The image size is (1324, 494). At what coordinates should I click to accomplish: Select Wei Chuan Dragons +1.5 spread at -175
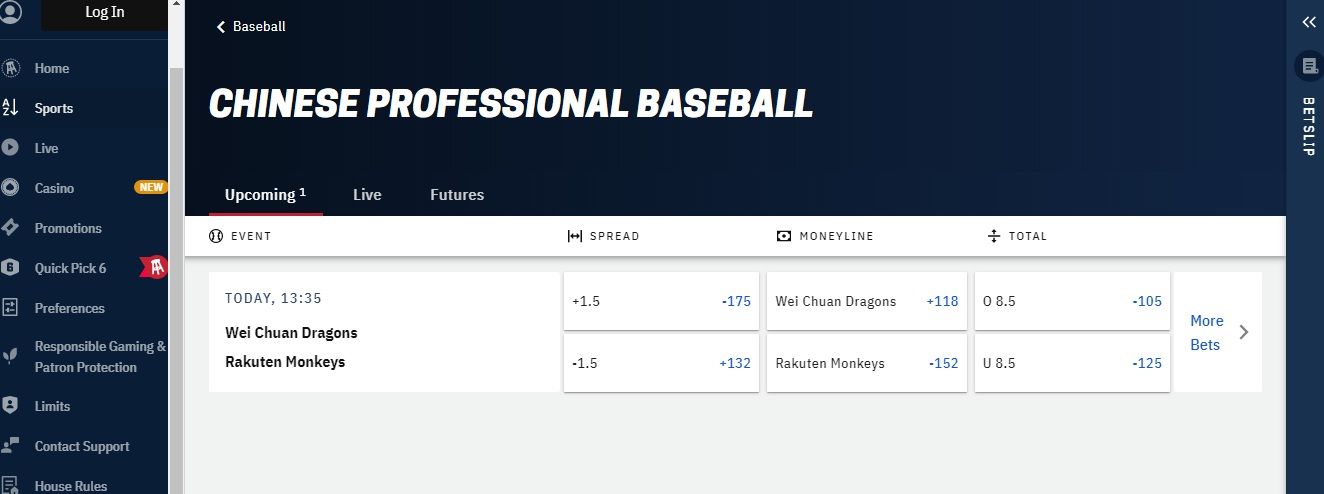(661, 301)
